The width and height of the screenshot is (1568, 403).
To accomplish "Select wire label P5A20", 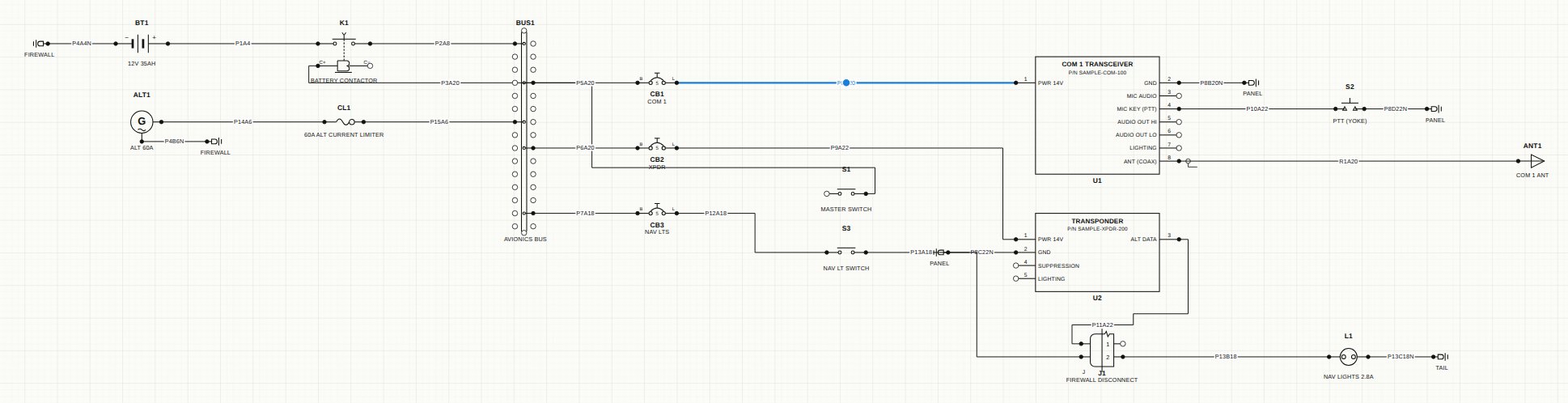I will [585, 83].
